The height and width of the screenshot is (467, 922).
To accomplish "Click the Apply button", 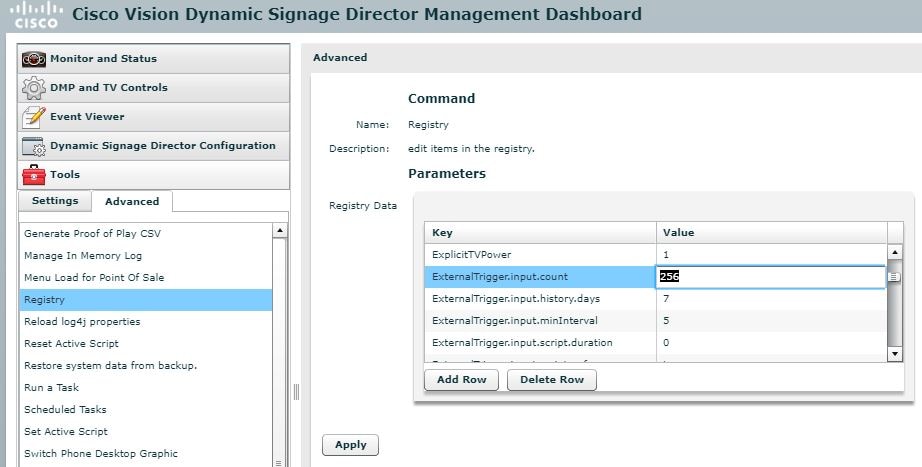I will click(x=350, y=445).
